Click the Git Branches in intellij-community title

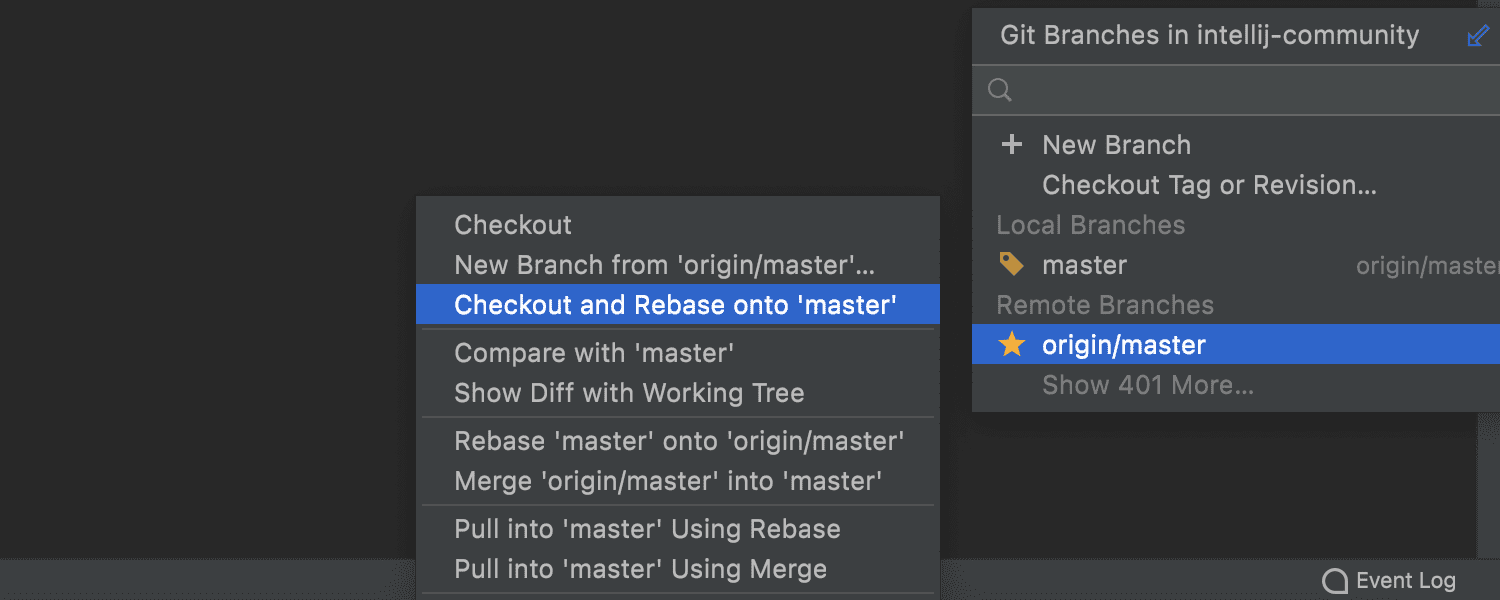click(x=1209, y=36)
